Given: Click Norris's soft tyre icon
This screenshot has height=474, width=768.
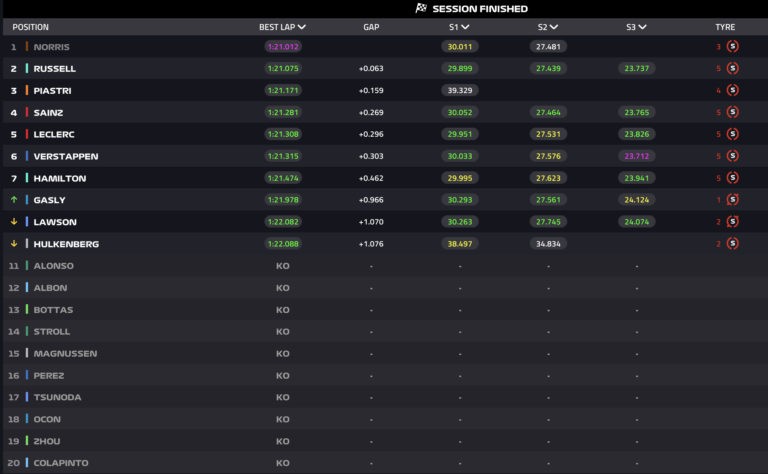Looking at the screenshot, I should (x=733, y=46).
